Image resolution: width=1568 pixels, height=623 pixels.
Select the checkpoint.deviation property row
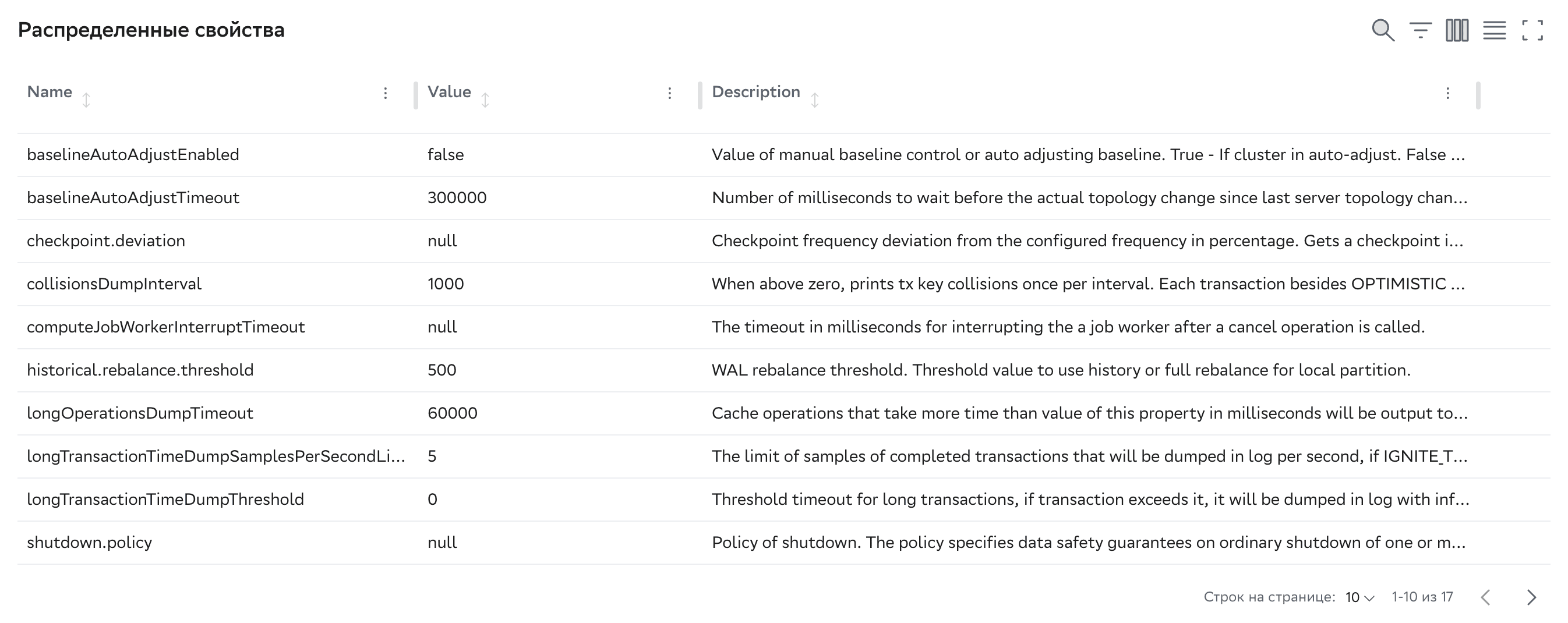click(106, 241)
